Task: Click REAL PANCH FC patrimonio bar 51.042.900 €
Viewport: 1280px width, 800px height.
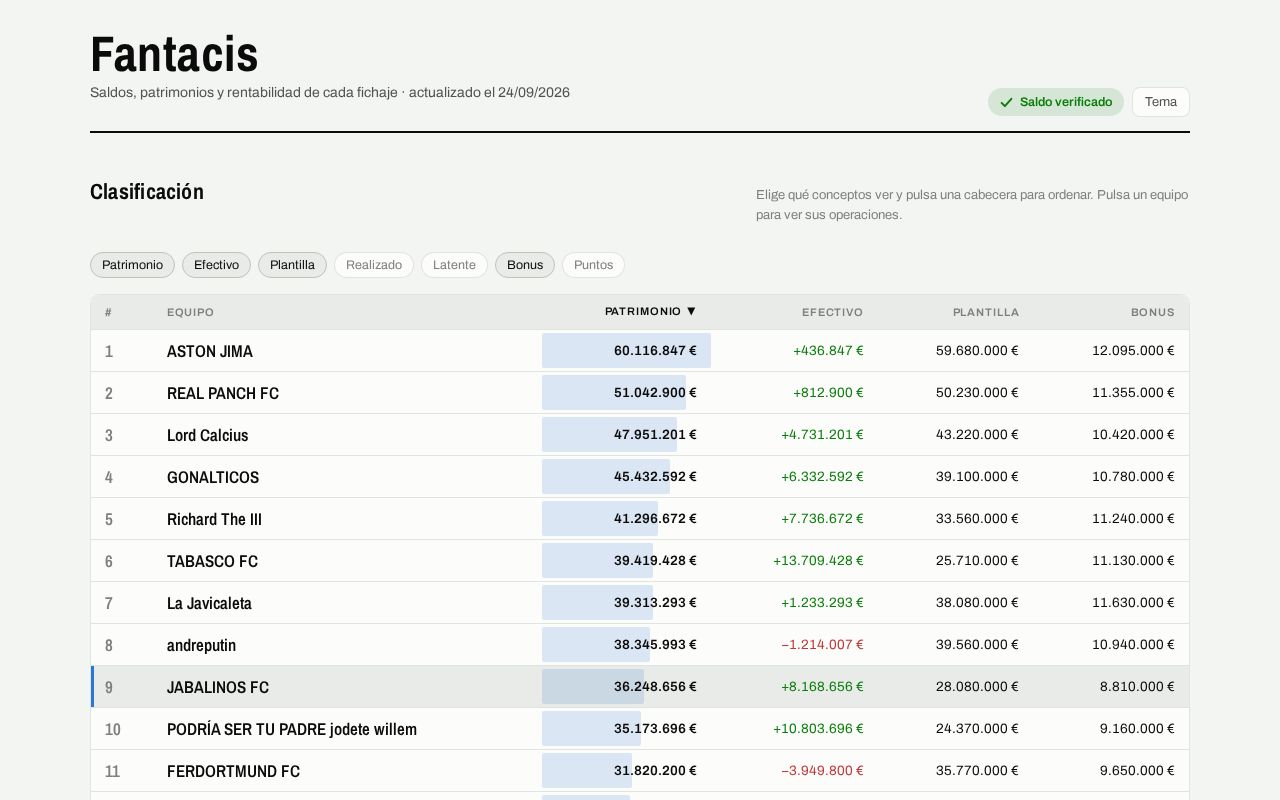Action: tap(614, 393)
